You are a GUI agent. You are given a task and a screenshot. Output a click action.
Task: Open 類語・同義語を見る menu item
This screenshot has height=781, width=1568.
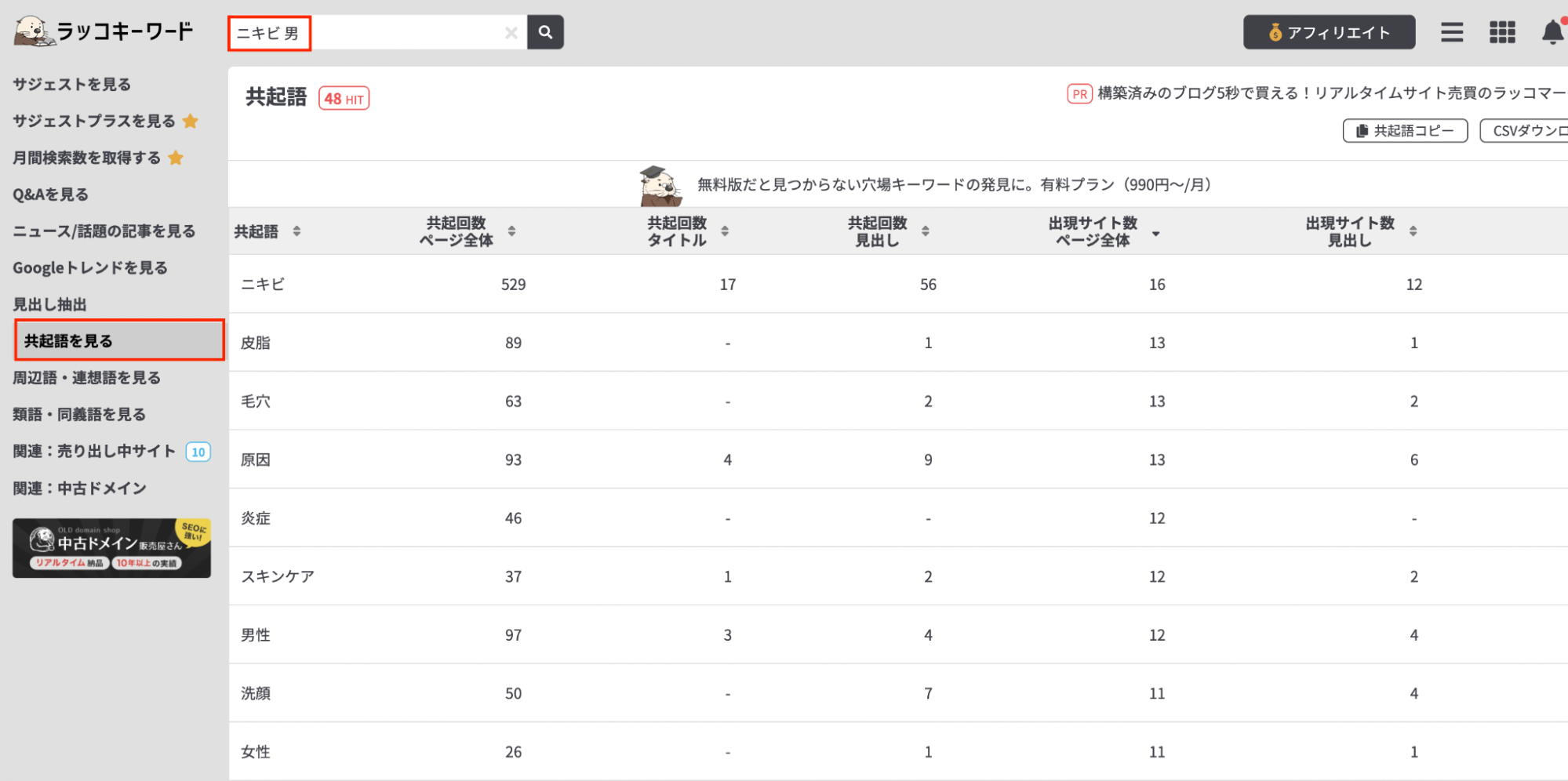pyautogui.click(x=79, y=415)
